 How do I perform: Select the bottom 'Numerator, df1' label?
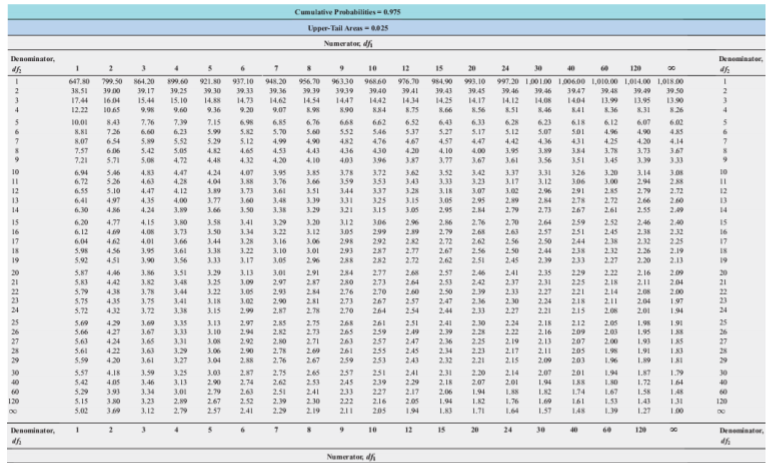tap(351, 457)
